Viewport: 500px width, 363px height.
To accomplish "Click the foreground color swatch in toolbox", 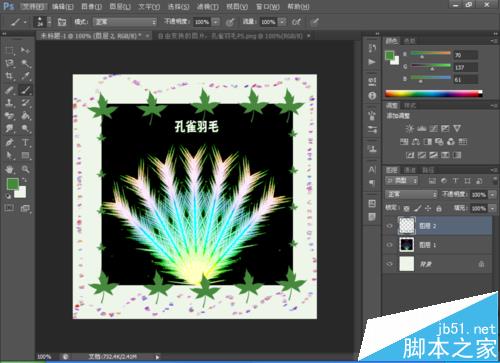I will 13,184.
